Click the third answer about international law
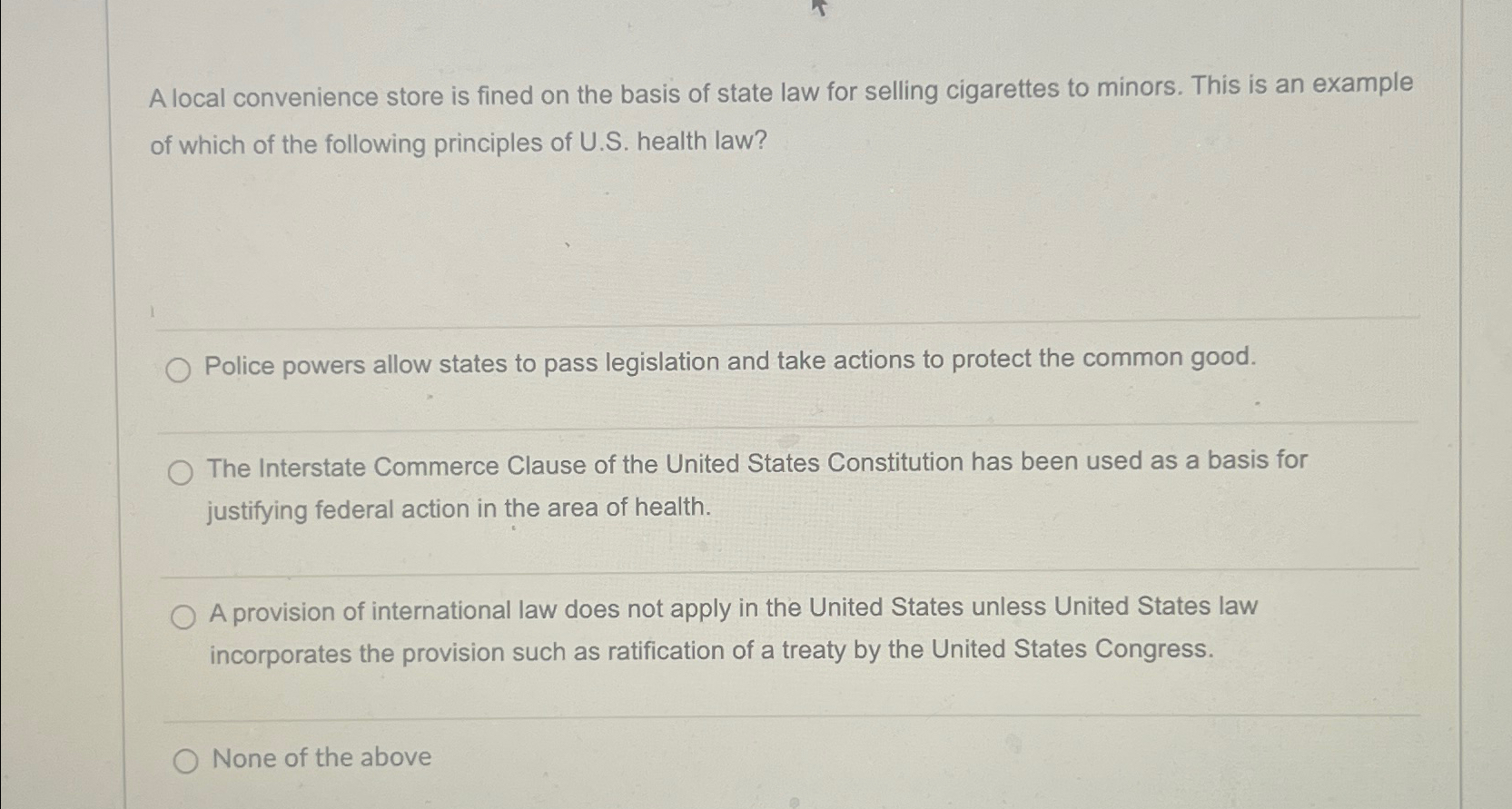 point(726,609)
